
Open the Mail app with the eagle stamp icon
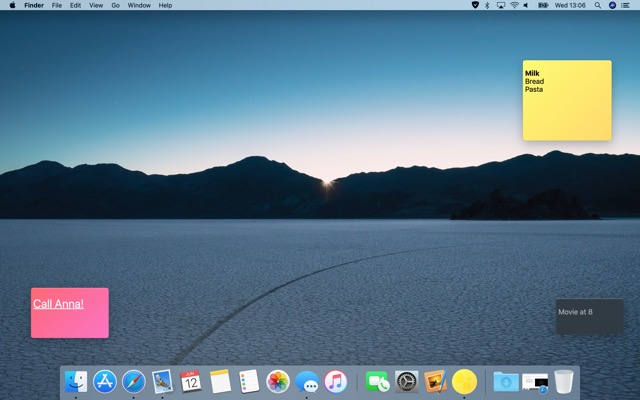[x=162, y=382]
